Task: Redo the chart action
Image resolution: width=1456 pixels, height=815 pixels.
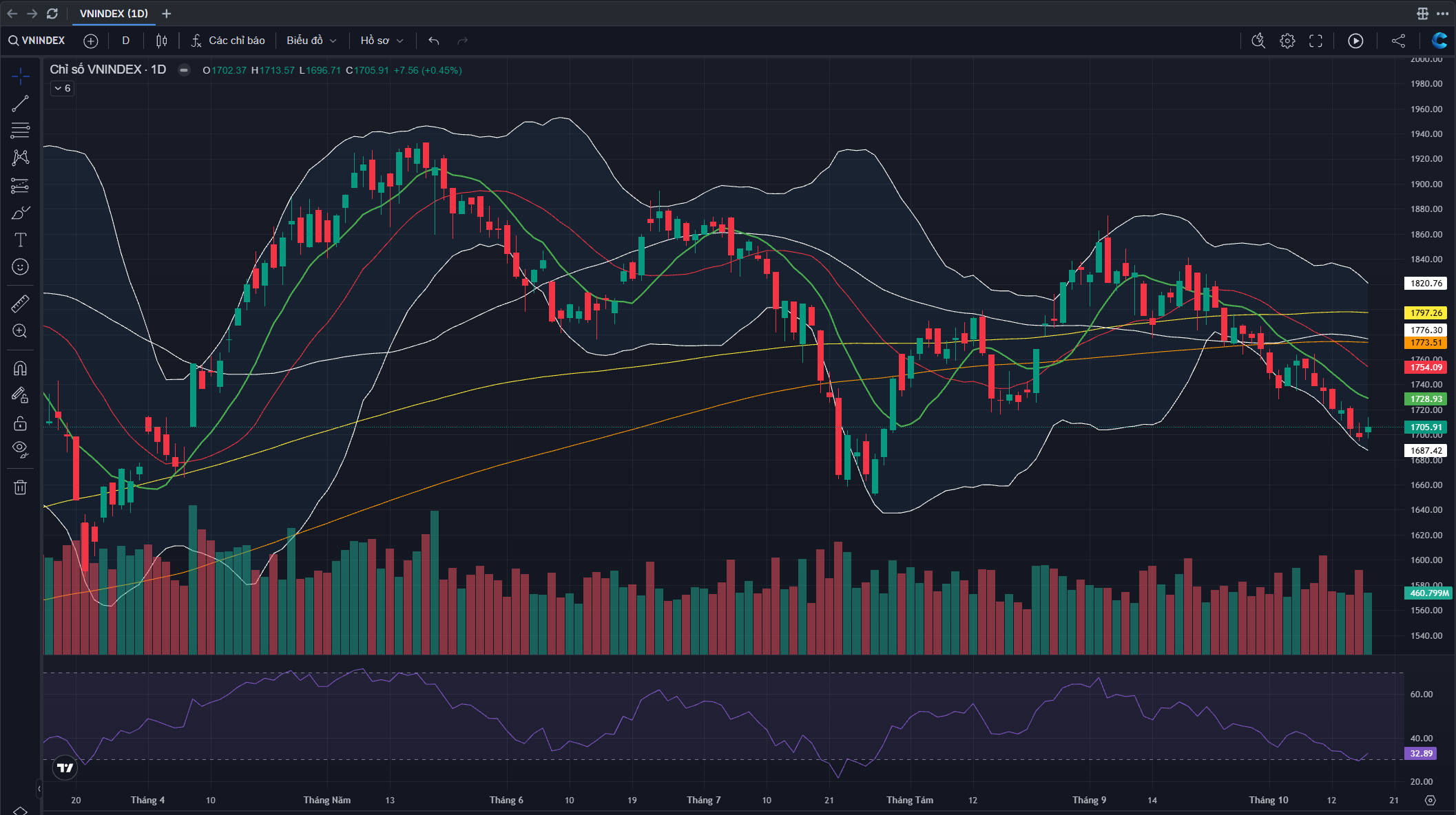Action: [x=463, y=41]
